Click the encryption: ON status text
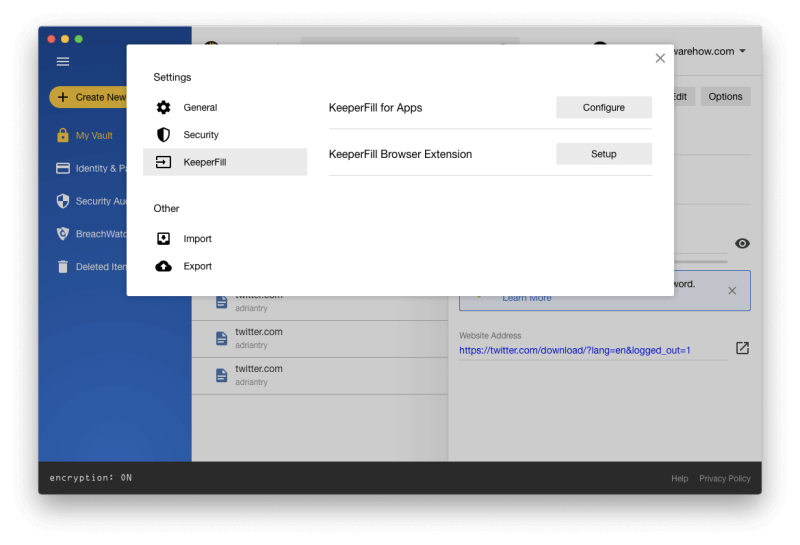Screen dimensions: 800x545 91,478
